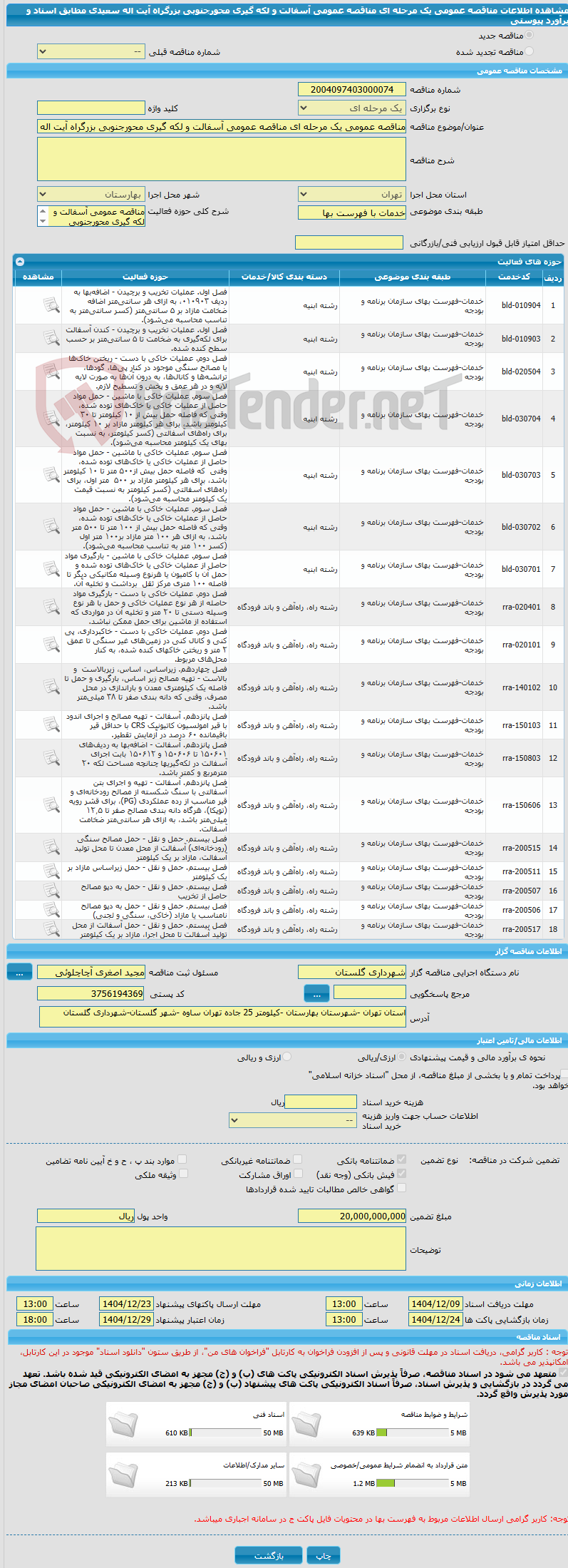Click progress bar of 610 KB technical documents
This screenshot has width=568, height=1568.
[226, 1433]
